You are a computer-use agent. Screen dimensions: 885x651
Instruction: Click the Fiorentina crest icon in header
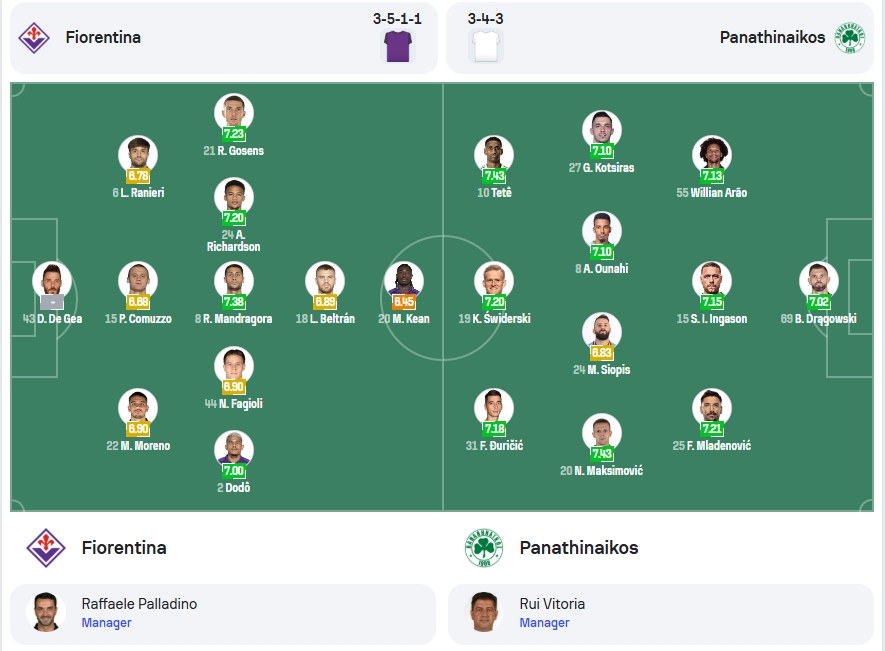pyautogui.click(x=34, y=38)
